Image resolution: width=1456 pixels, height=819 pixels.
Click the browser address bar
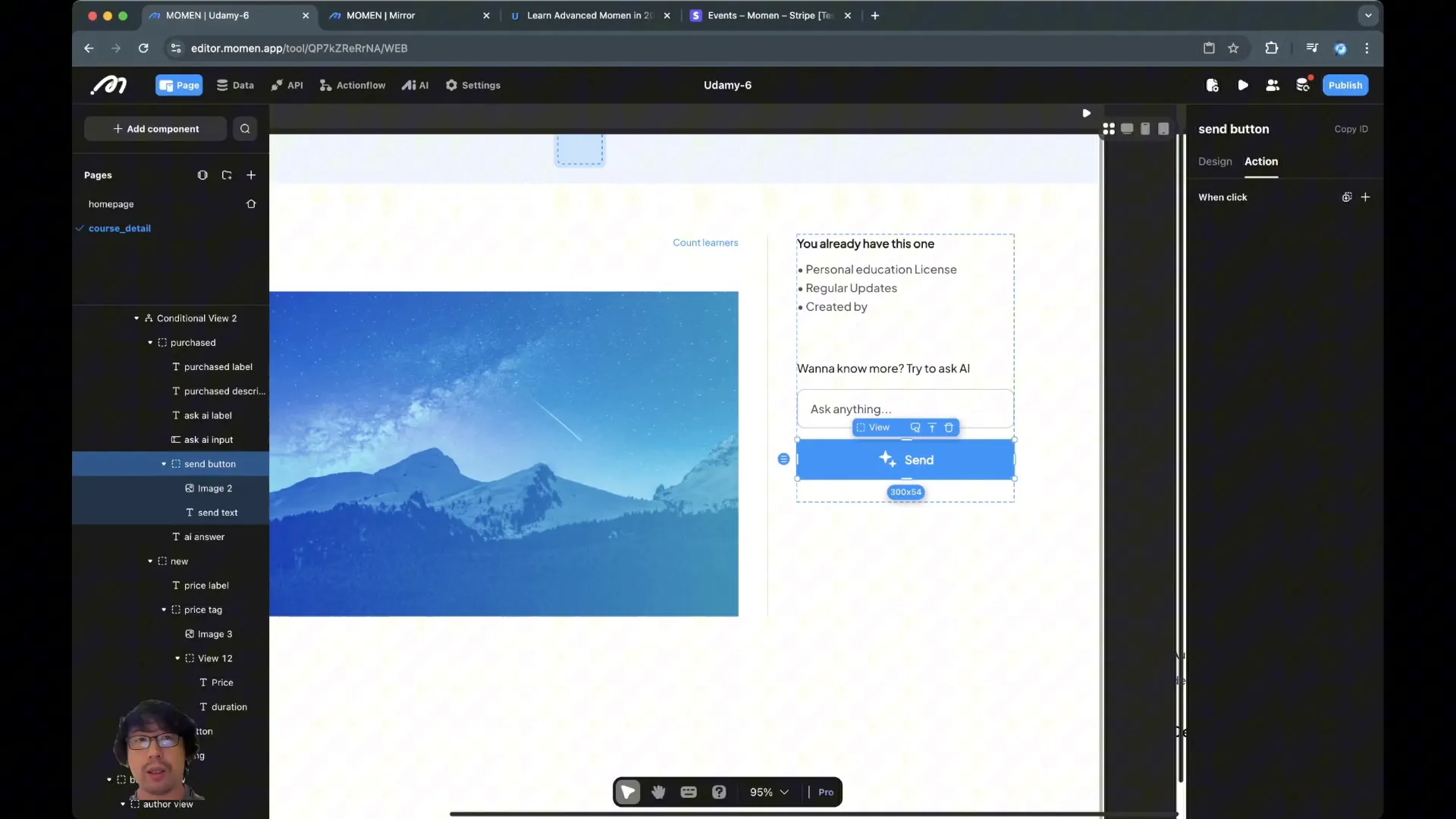pos(682,48)
